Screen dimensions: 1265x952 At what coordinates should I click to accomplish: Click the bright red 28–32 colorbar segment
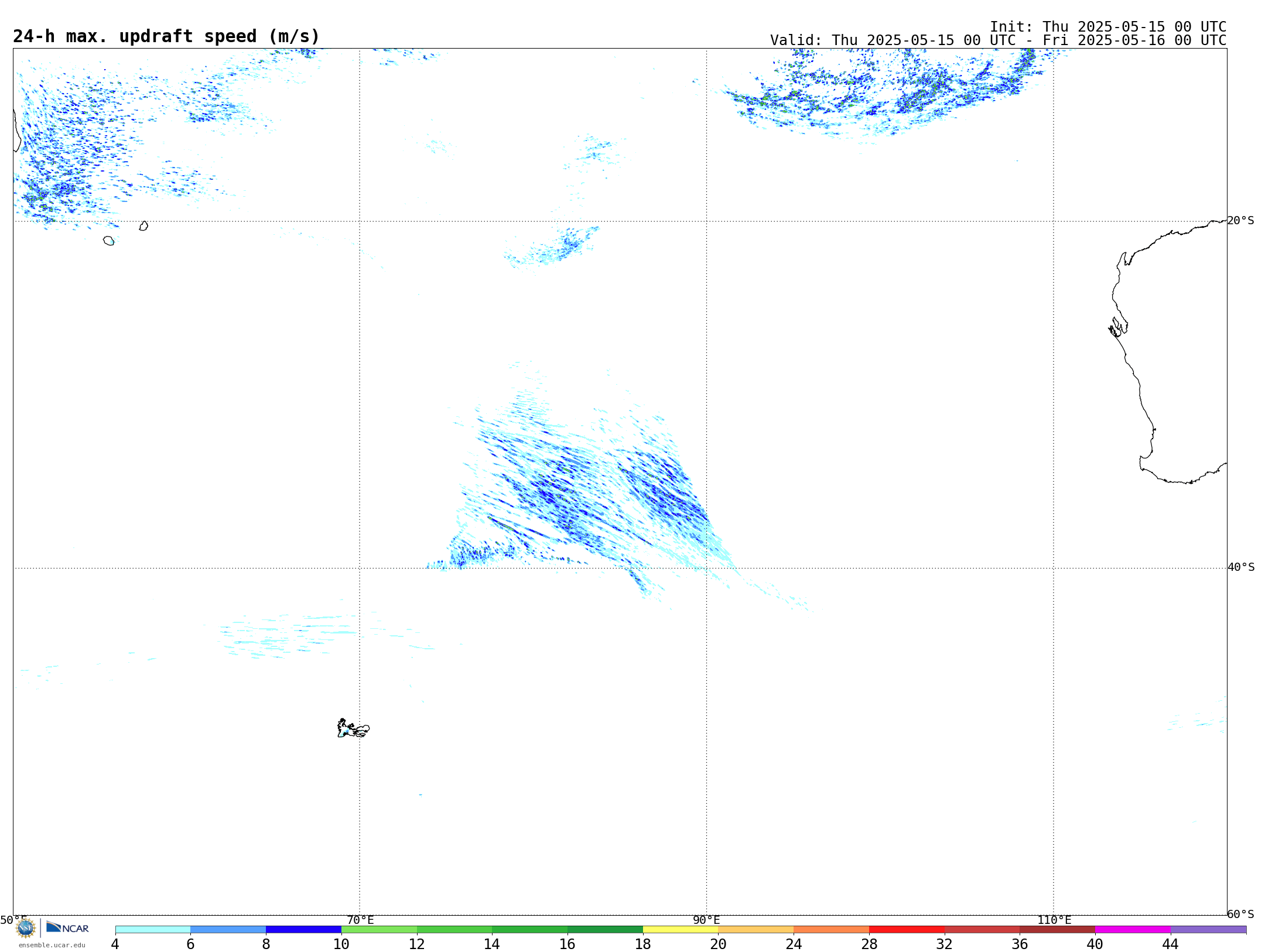tap(907, 929)
